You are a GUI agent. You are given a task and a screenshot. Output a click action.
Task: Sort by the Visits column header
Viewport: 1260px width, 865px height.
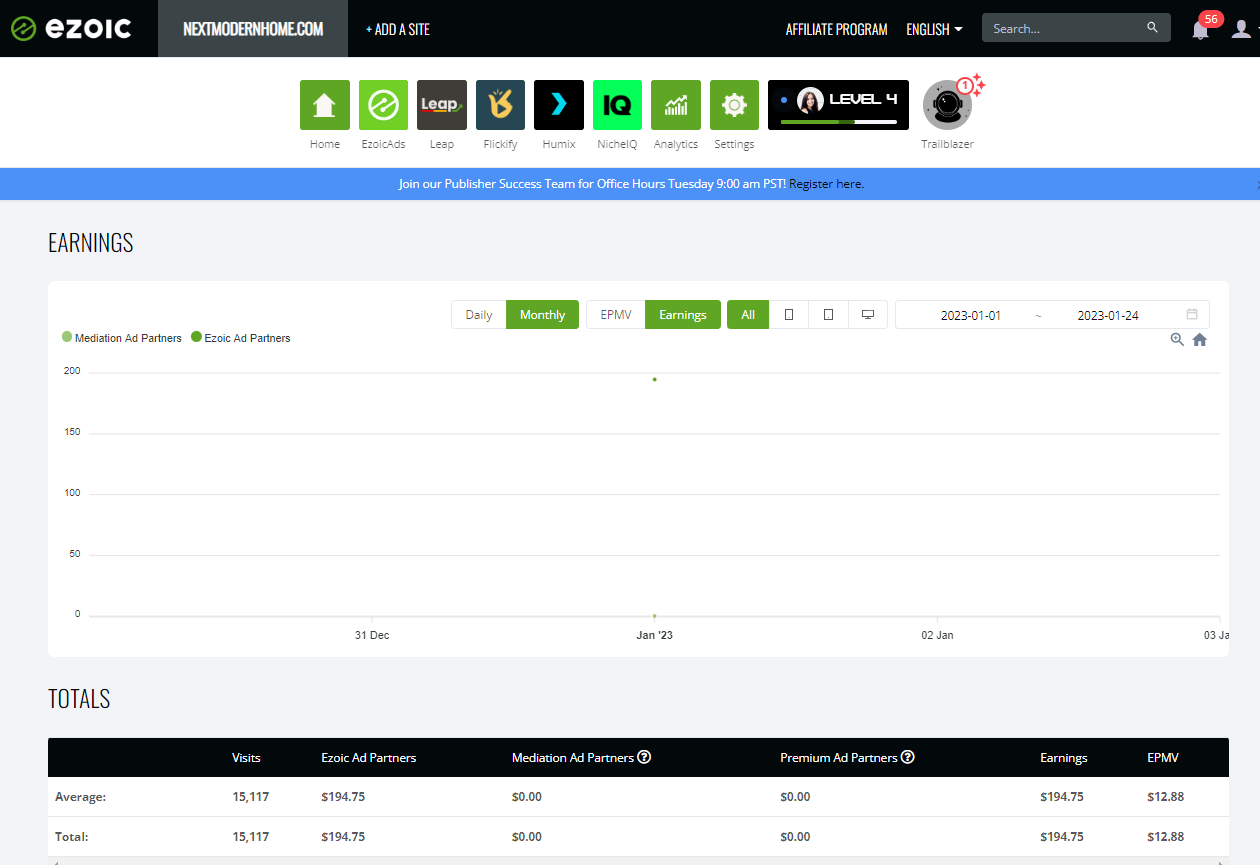[246, 758]
